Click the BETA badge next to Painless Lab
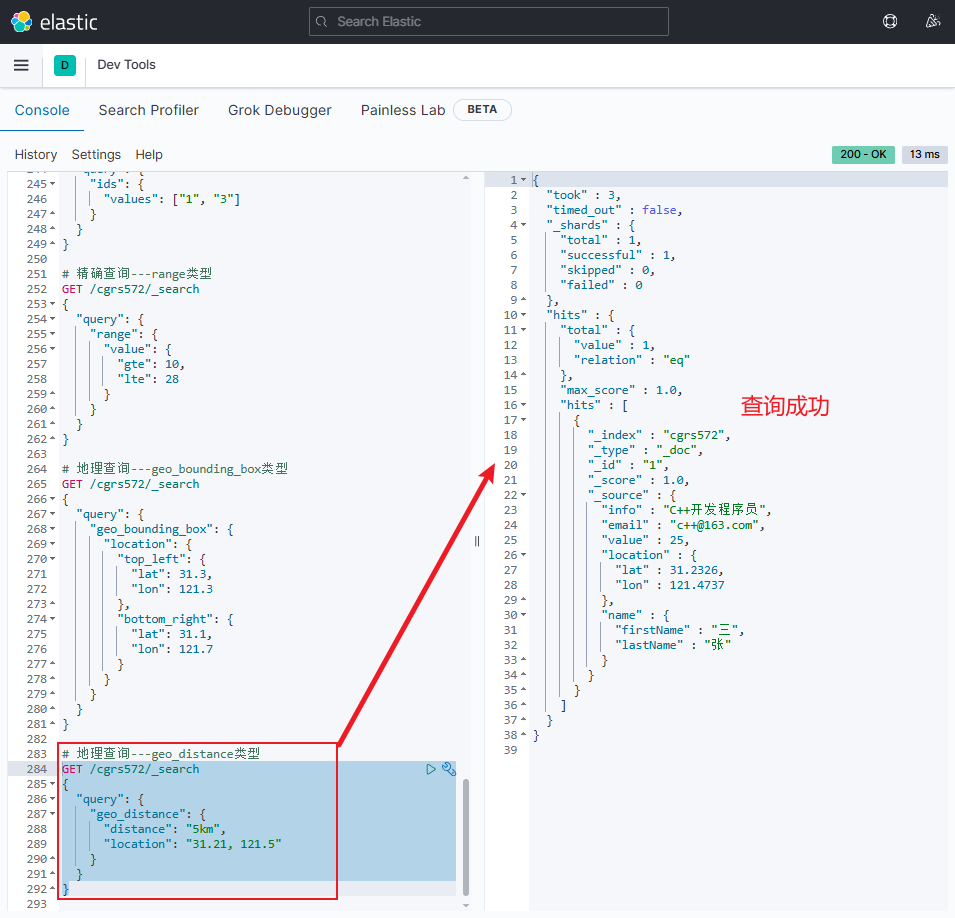The width and height of the screenshot is (955, 918). click(x=482, y=110)
